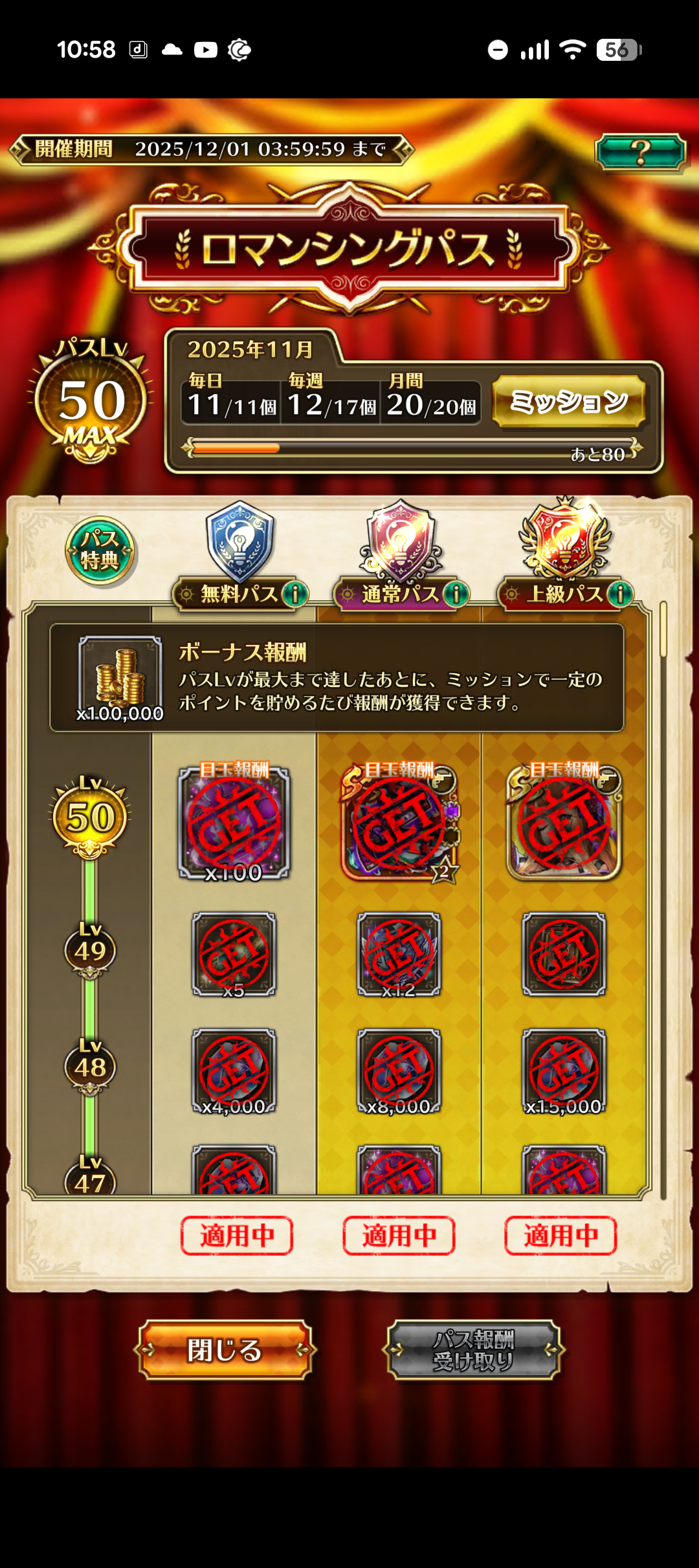Tap 適用中 under the 通常パス column
This screenshot has height=1568, width=699.
tap(399, 1236)
